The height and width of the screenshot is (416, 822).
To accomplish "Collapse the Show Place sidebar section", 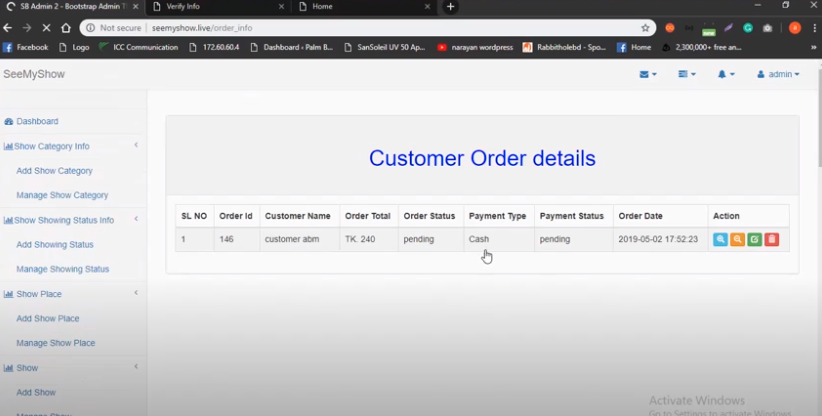I will [136, 293].
